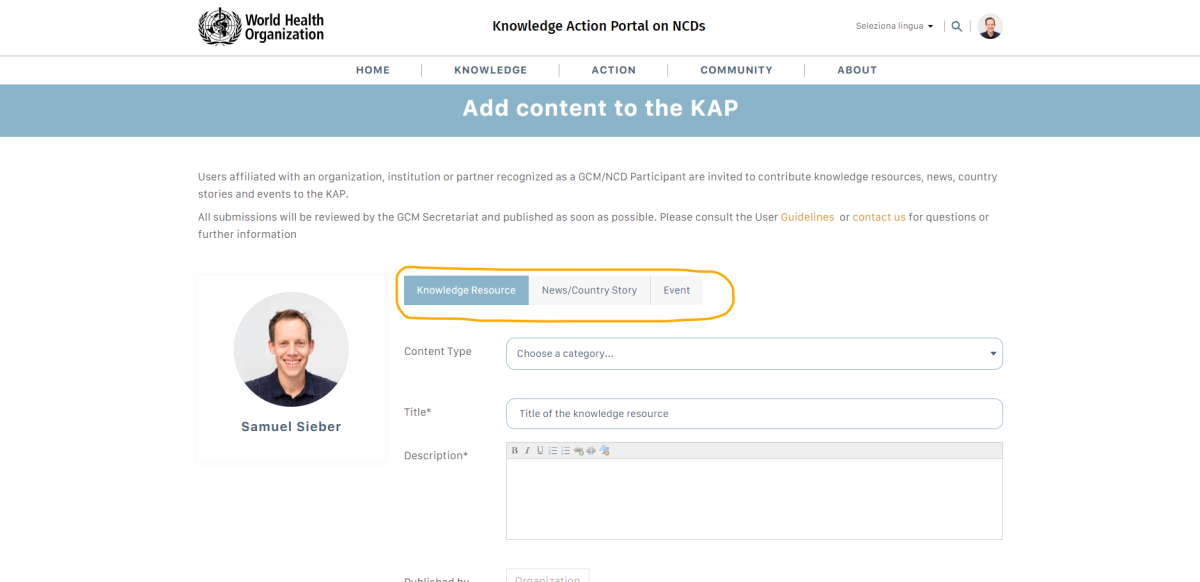Image resolution: width=1200 pixels, height=582 pixels.
Task: Click the remove formatting icon
Action: pos(604,451)
